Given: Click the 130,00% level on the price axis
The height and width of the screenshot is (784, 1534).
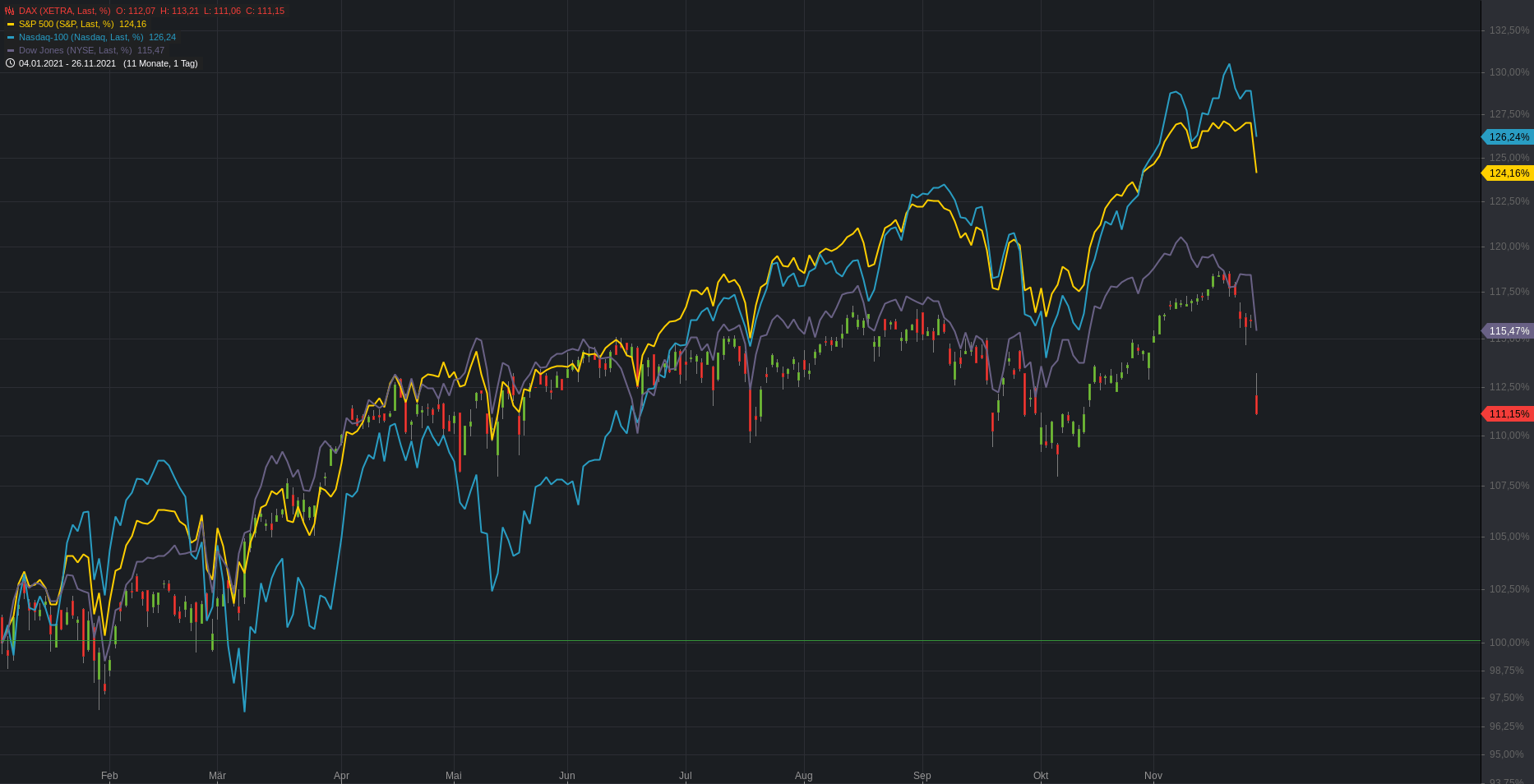Looking at the screenshot, I should 1509,72.
